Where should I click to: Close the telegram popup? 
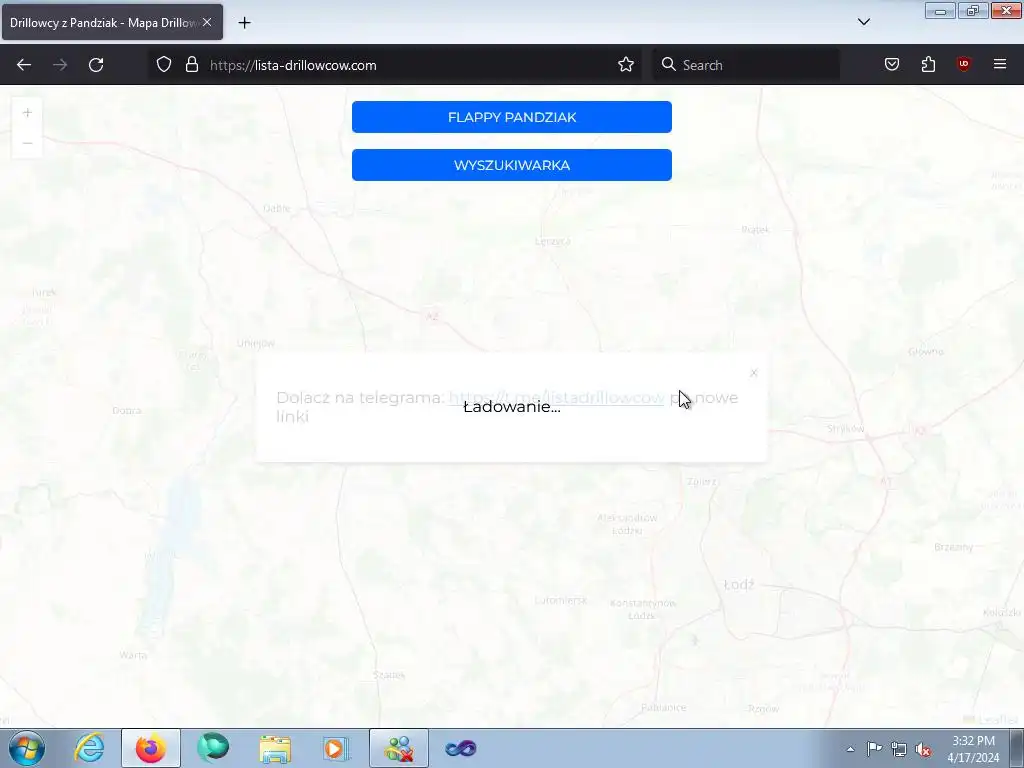(x=754, y=373)
